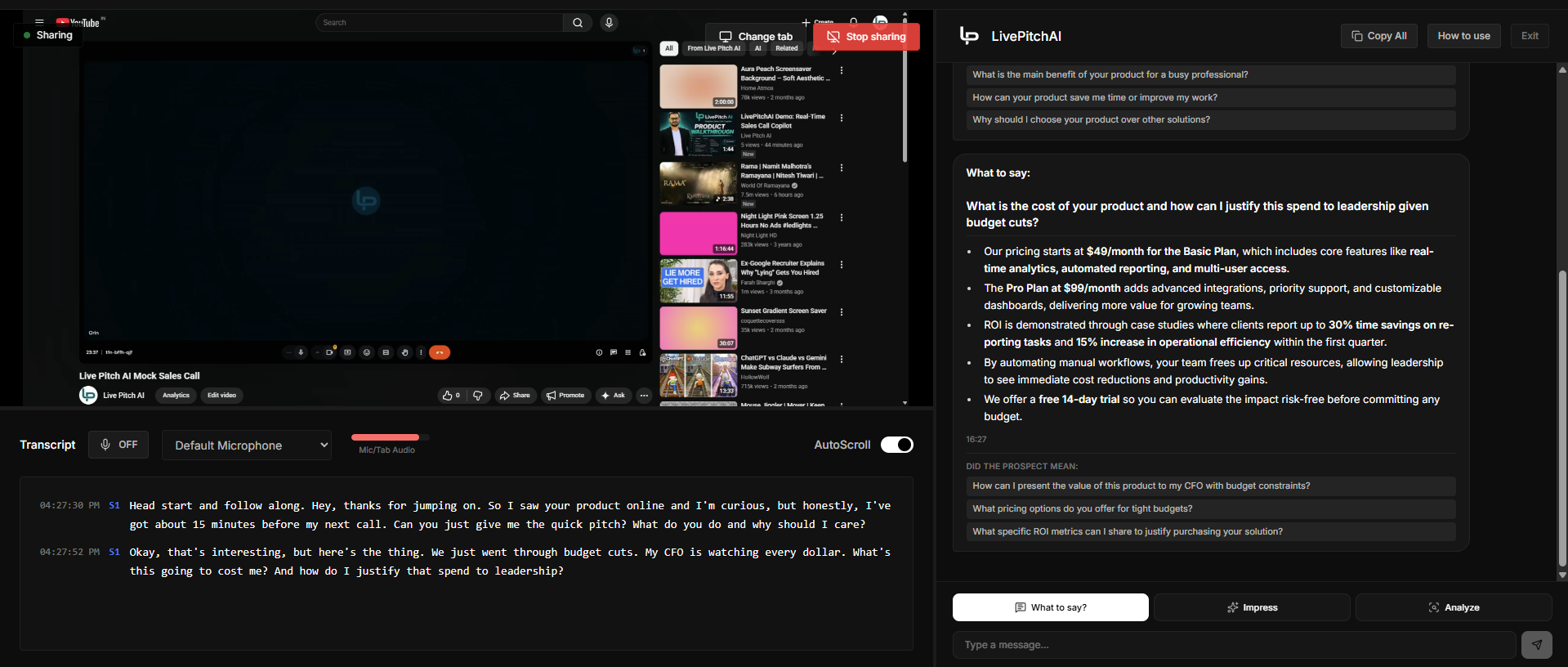Image resolution: width=1568 pixels, height=667 pixels.
Task: Select 'Why should I choose your product' suggestion
Action: click(x=1211, y=119)
